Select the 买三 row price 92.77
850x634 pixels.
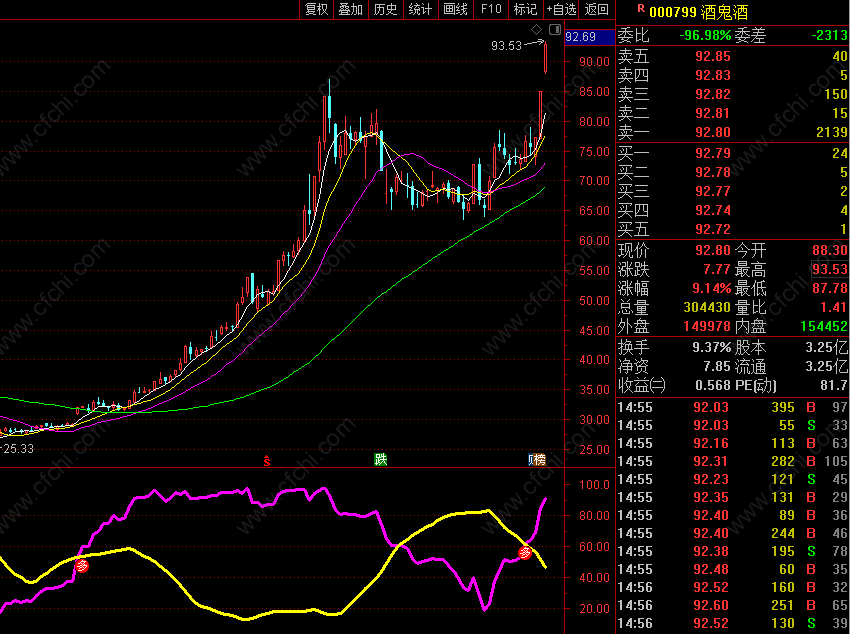click(x=713, y=191)
